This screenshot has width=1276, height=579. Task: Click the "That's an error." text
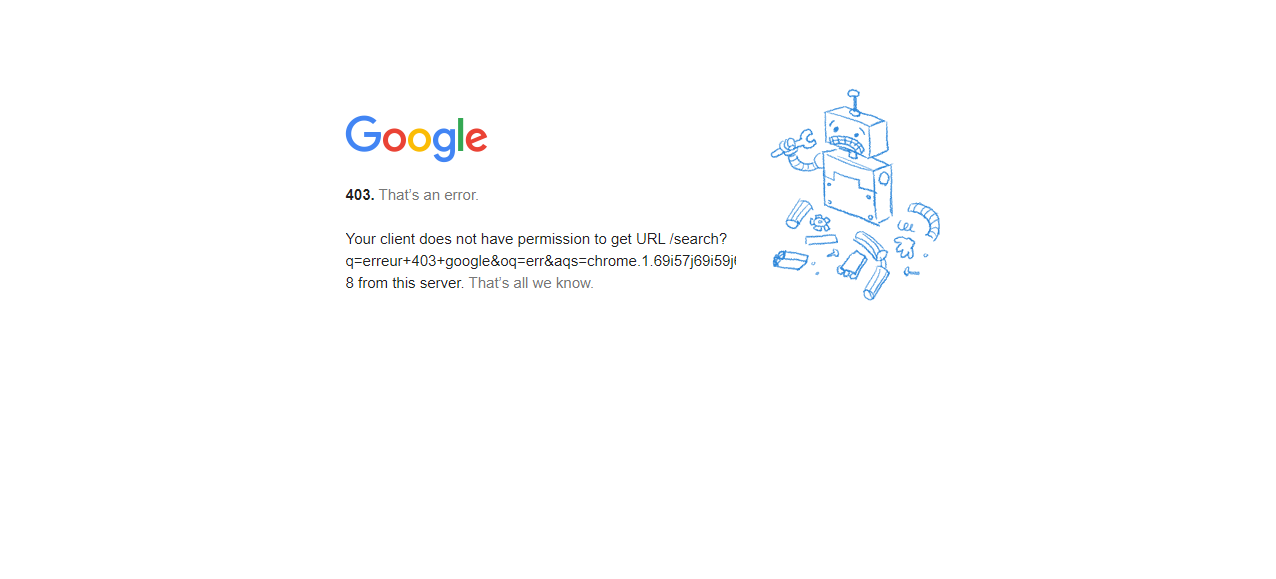tap(428, 195)
